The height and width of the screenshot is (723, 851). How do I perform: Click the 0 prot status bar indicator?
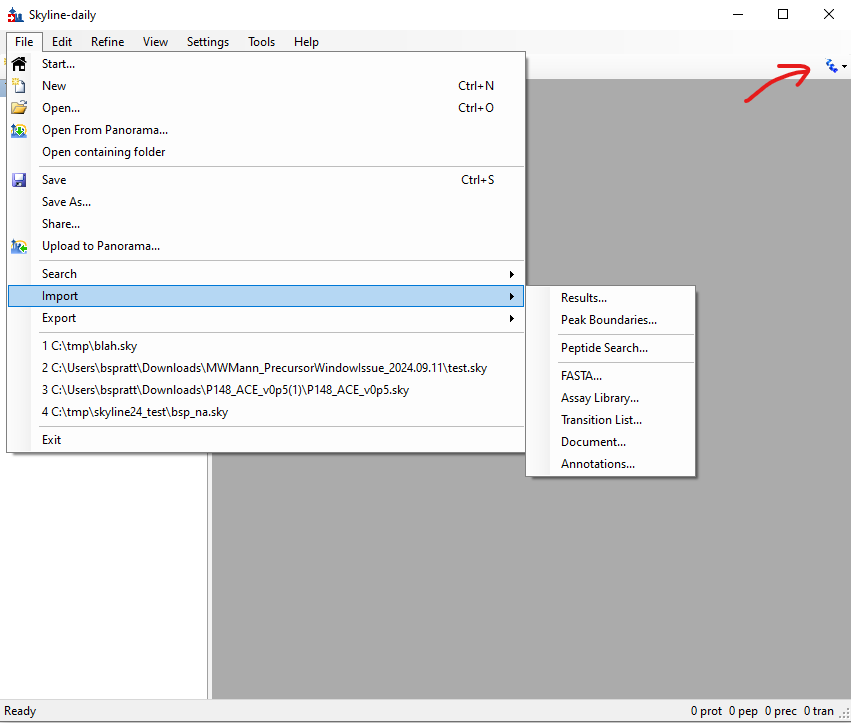pyautogui.click(x=706, y=711)
